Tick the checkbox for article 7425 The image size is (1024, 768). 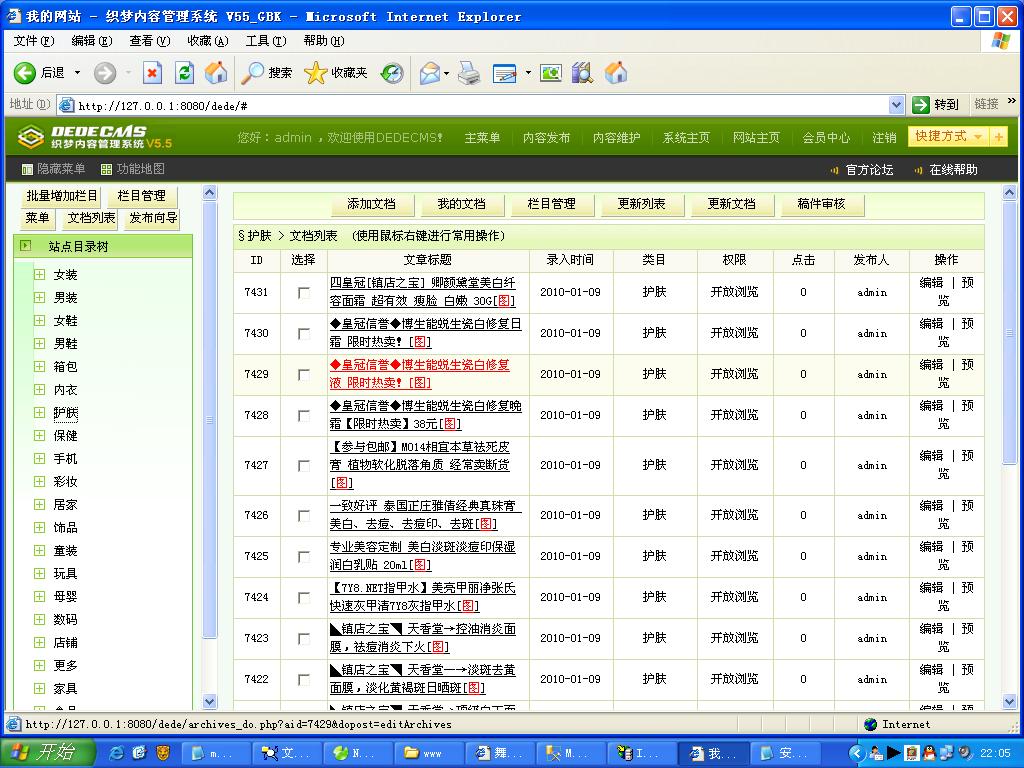click(304, 556)
